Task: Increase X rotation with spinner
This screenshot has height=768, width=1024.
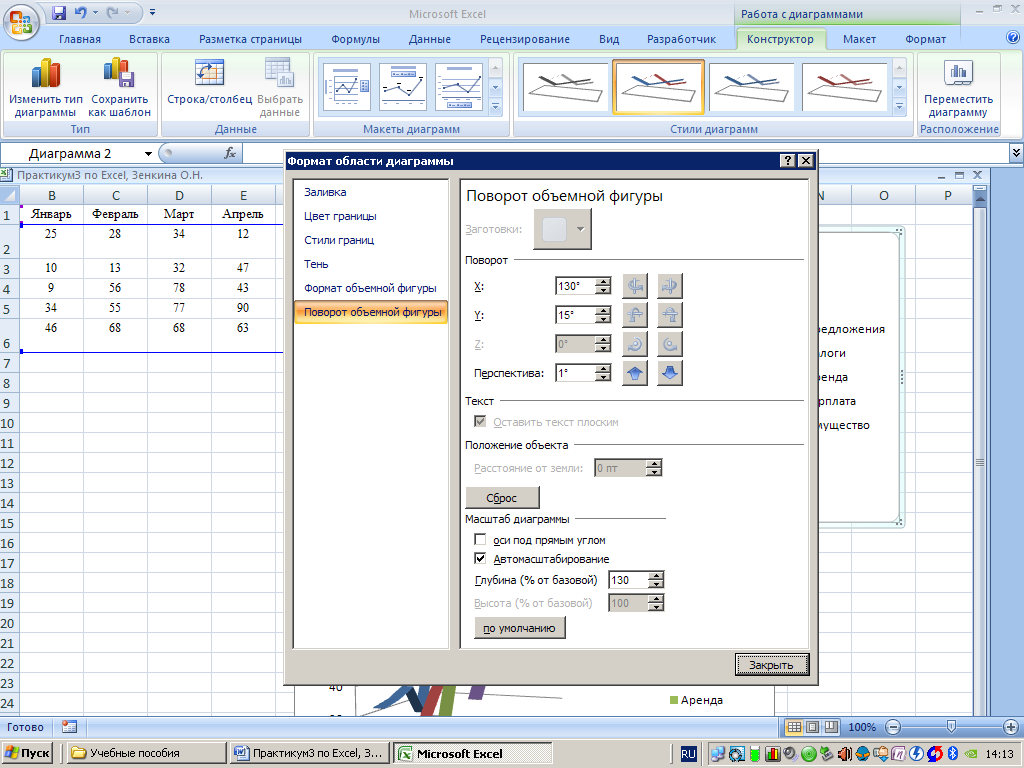Action: point(603,281)
